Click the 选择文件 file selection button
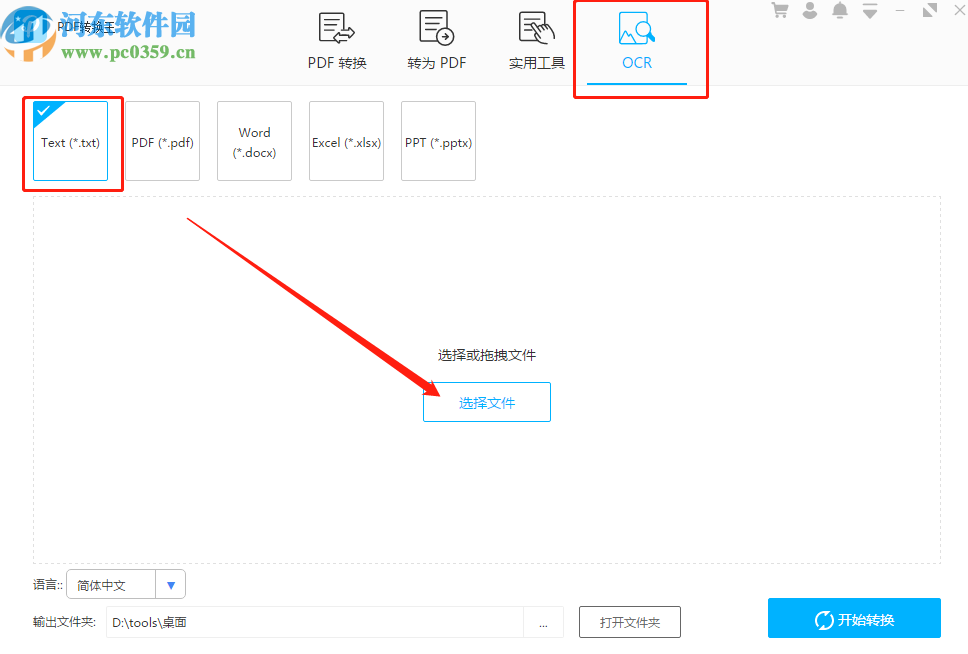This screenshot has height=654, width=968. click(487, 401)
